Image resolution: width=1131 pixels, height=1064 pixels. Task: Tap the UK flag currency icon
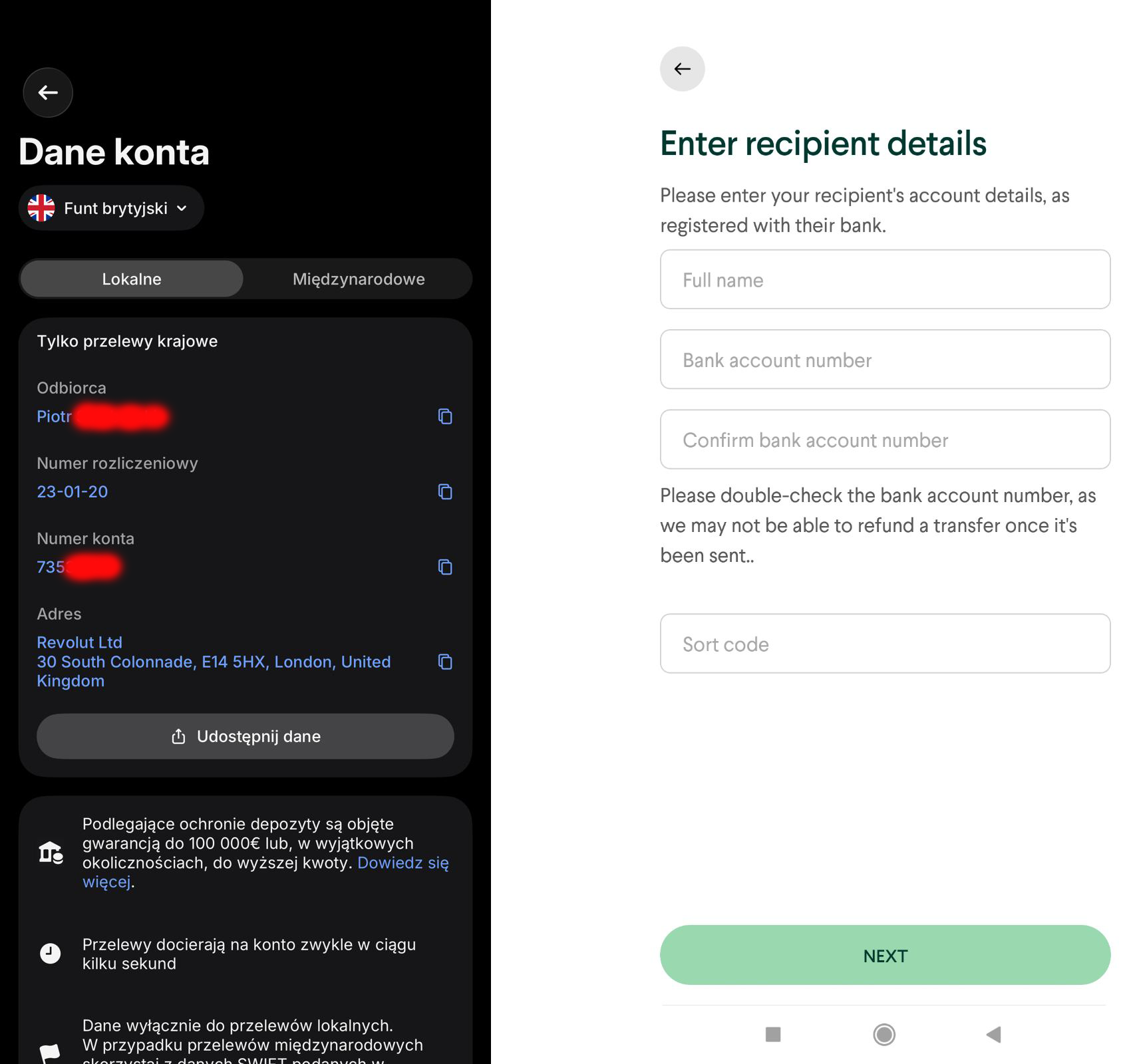tap(41, 208)
